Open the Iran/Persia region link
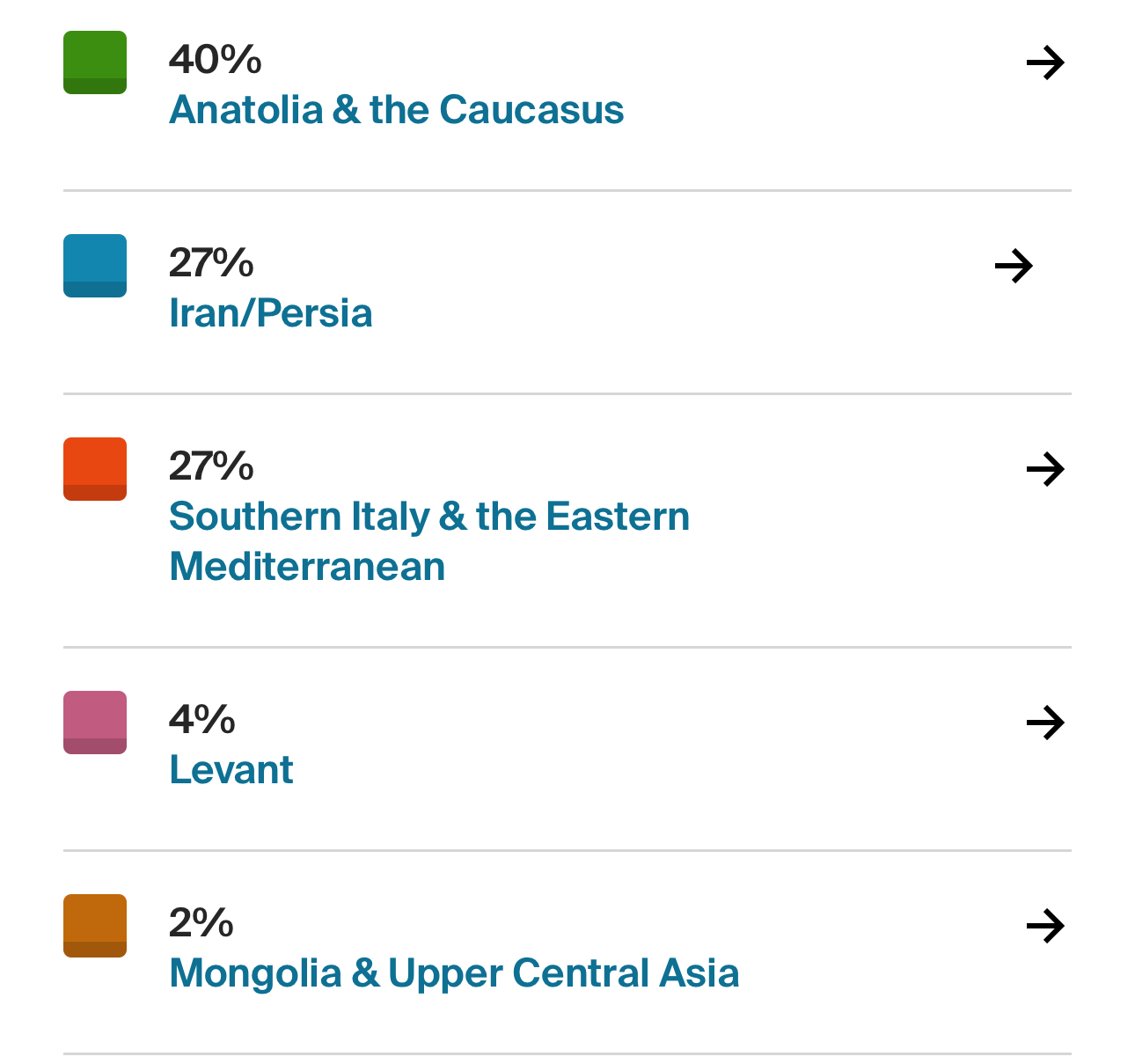 click(x=271, y=313)
